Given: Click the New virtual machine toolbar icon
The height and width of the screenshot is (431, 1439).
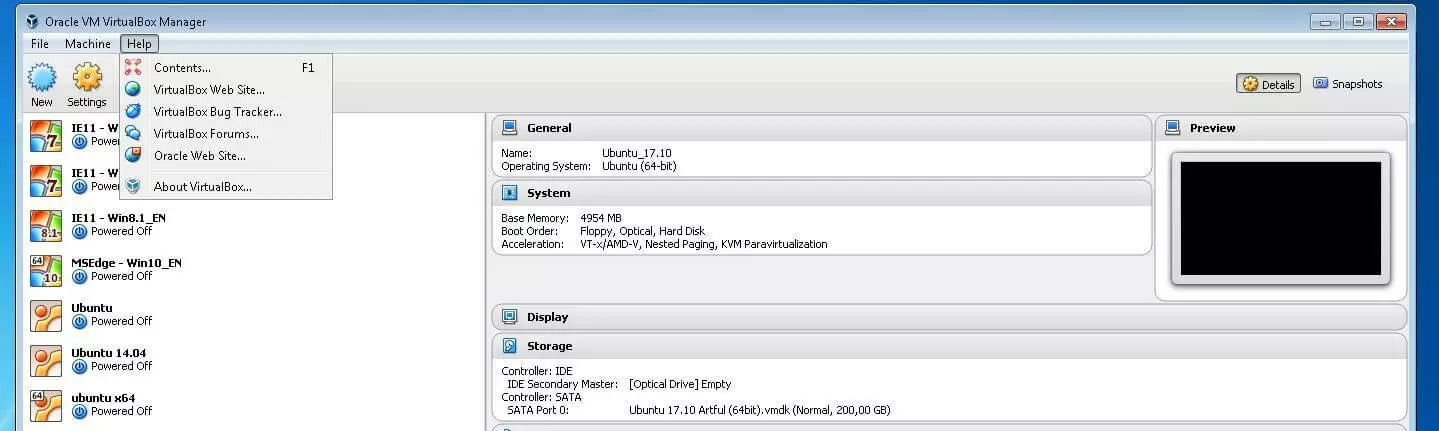Looking at the screenshot, I should [x=42, y=79].
